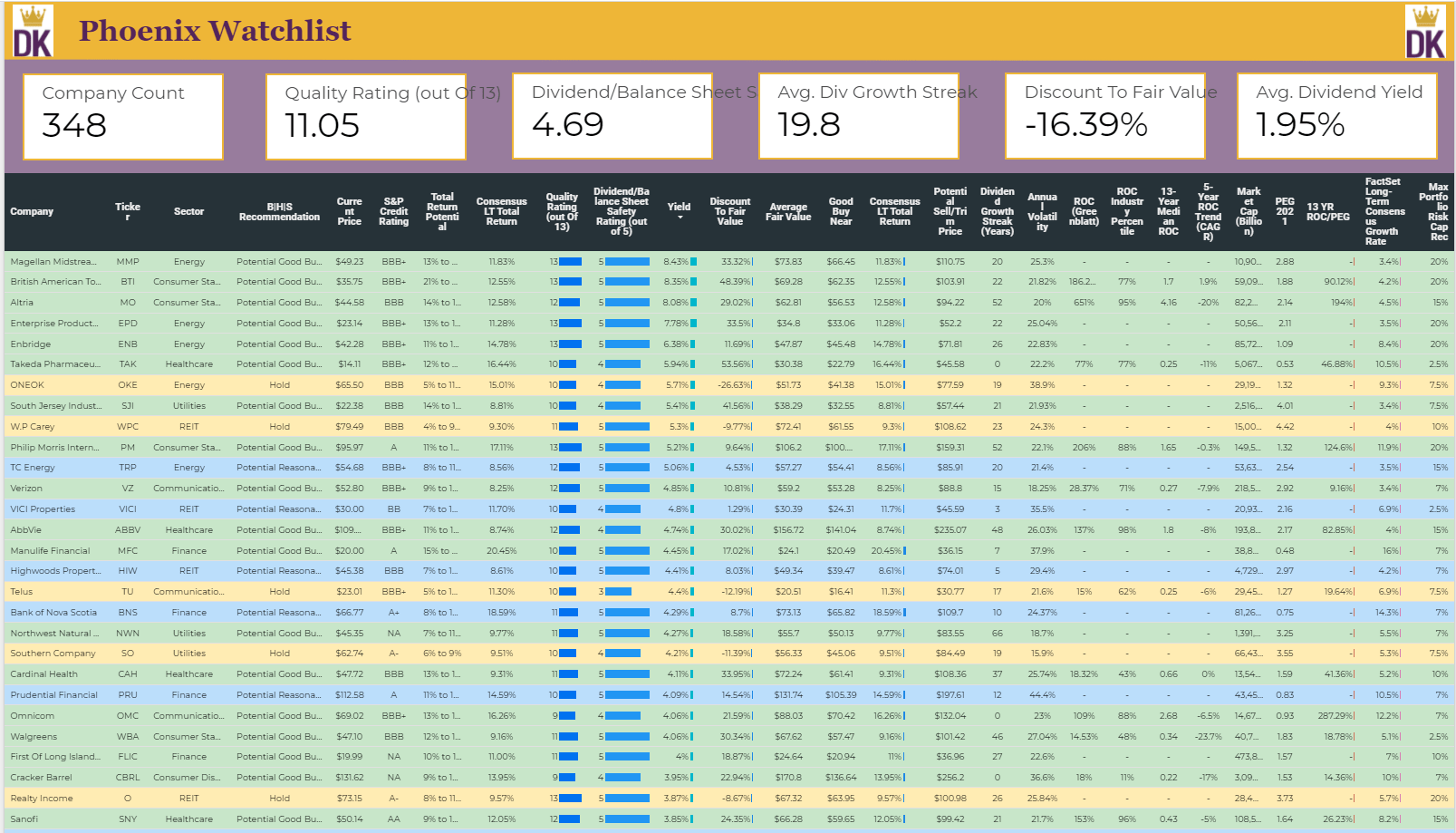
Task: Click Manulife Financial company name
Action: 50,551
